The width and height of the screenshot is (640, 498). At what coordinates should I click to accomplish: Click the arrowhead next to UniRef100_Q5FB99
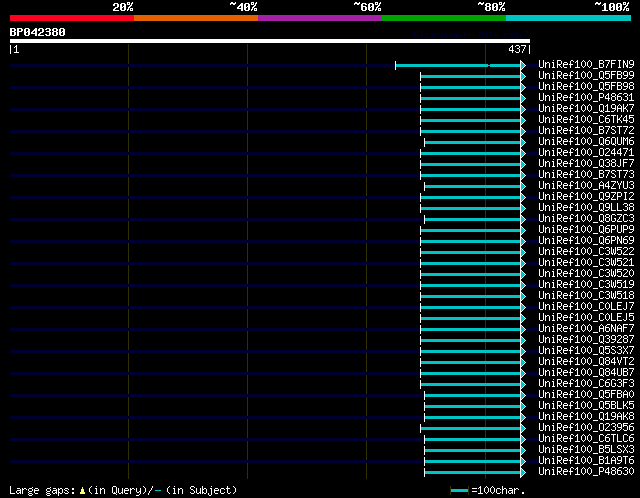523,76
